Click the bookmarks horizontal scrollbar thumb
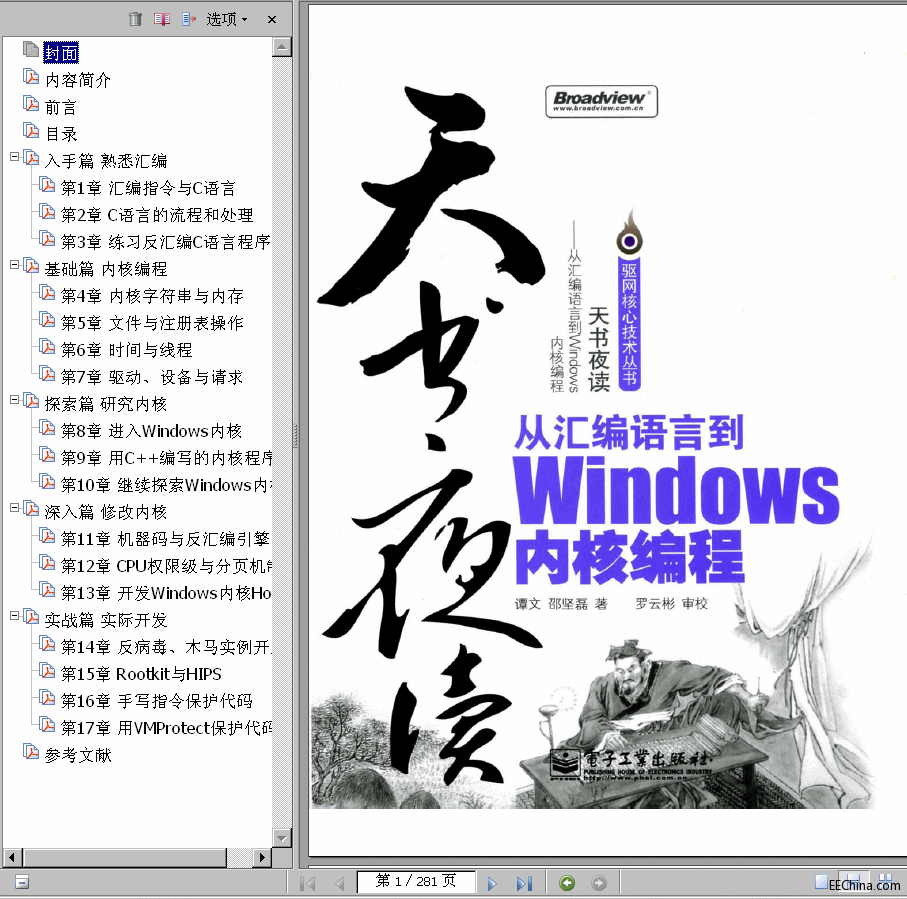907x899 pixels. [x=124, y=857]
